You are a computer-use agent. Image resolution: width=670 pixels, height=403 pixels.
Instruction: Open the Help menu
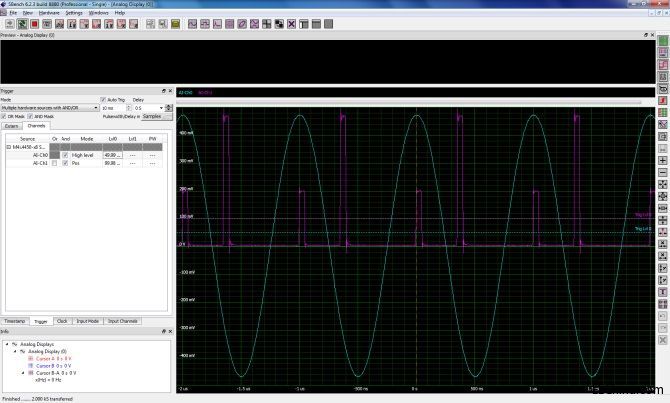(x=120, y=13)
